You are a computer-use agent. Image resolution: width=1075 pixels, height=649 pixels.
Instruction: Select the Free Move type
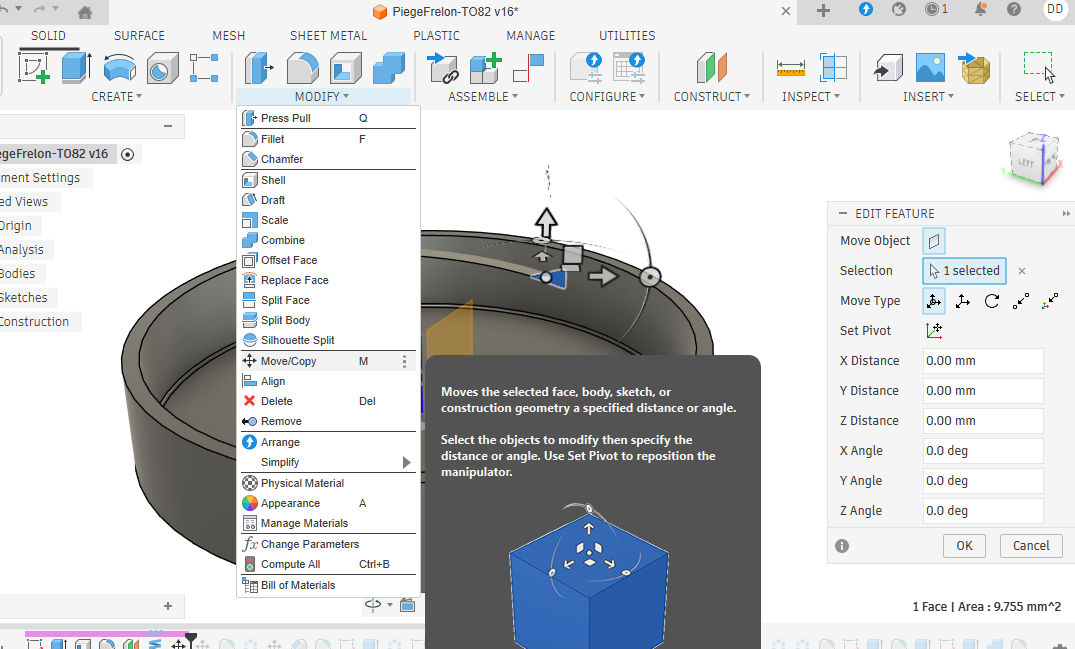[x=934, y=301]
